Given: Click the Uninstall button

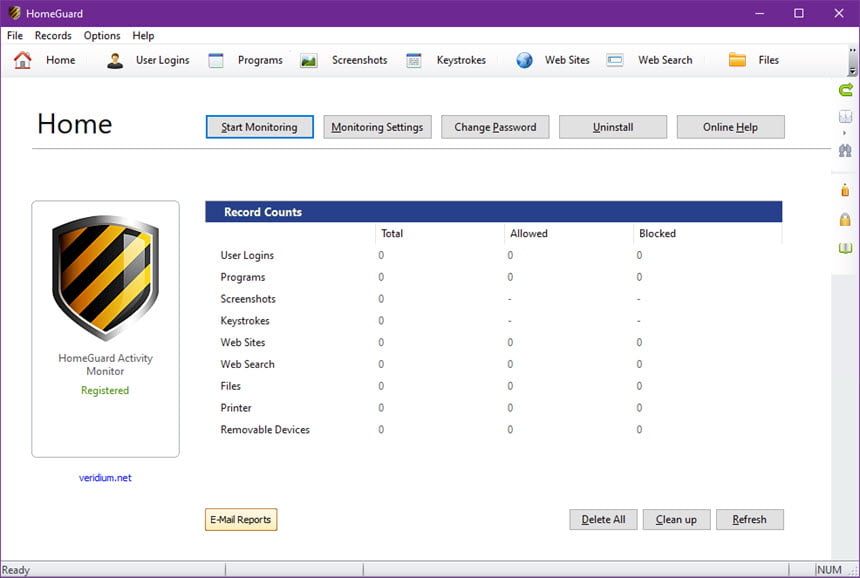Looking at the screenshot, I should coord(613,127).
